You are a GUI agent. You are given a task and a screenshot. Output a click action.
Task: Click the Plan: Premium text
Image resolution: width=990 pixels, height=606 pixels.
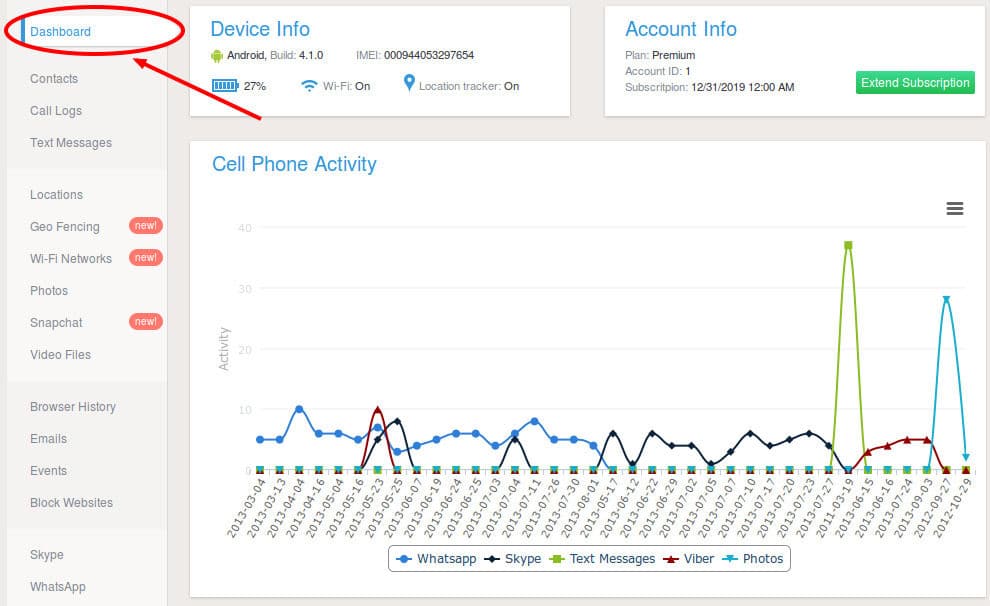tap(660, 55)
